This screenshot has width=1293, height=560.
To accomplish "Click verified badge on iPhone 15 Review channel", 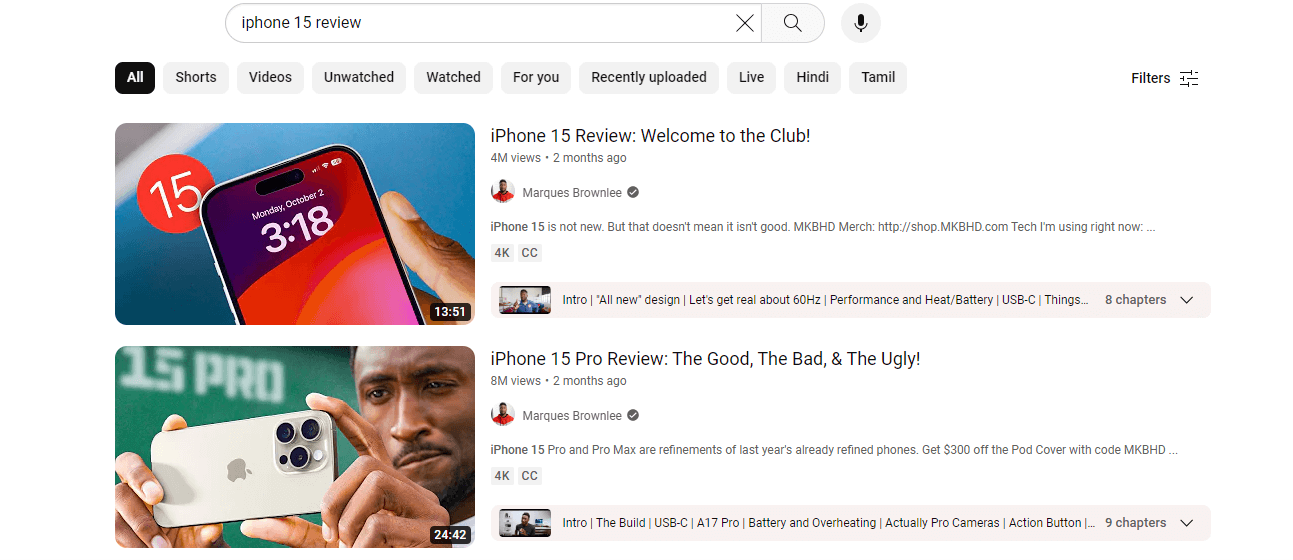I will click(633, 192).
